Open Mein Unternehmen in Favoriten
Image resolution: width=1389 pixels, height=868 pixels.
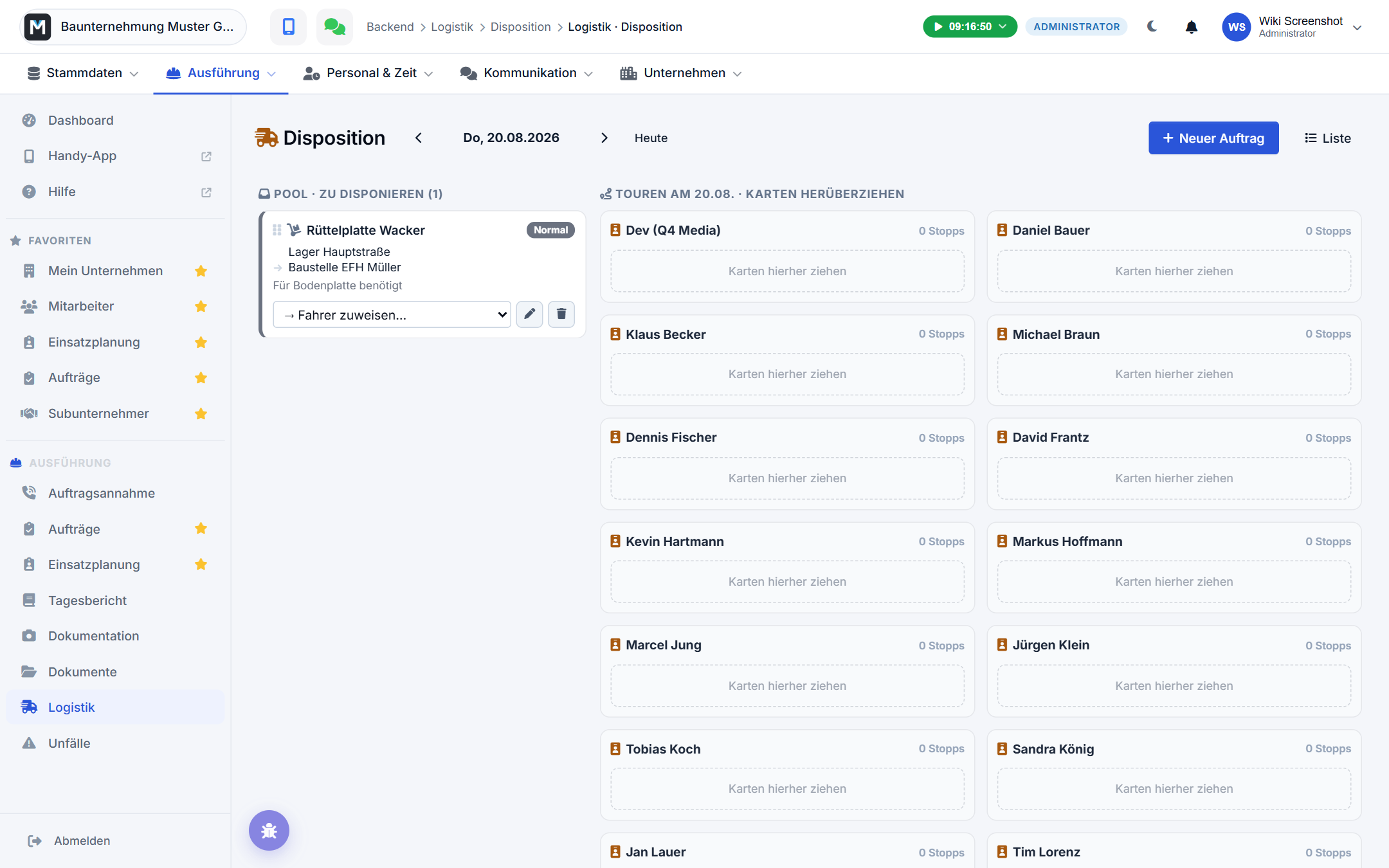pos(105,271)
